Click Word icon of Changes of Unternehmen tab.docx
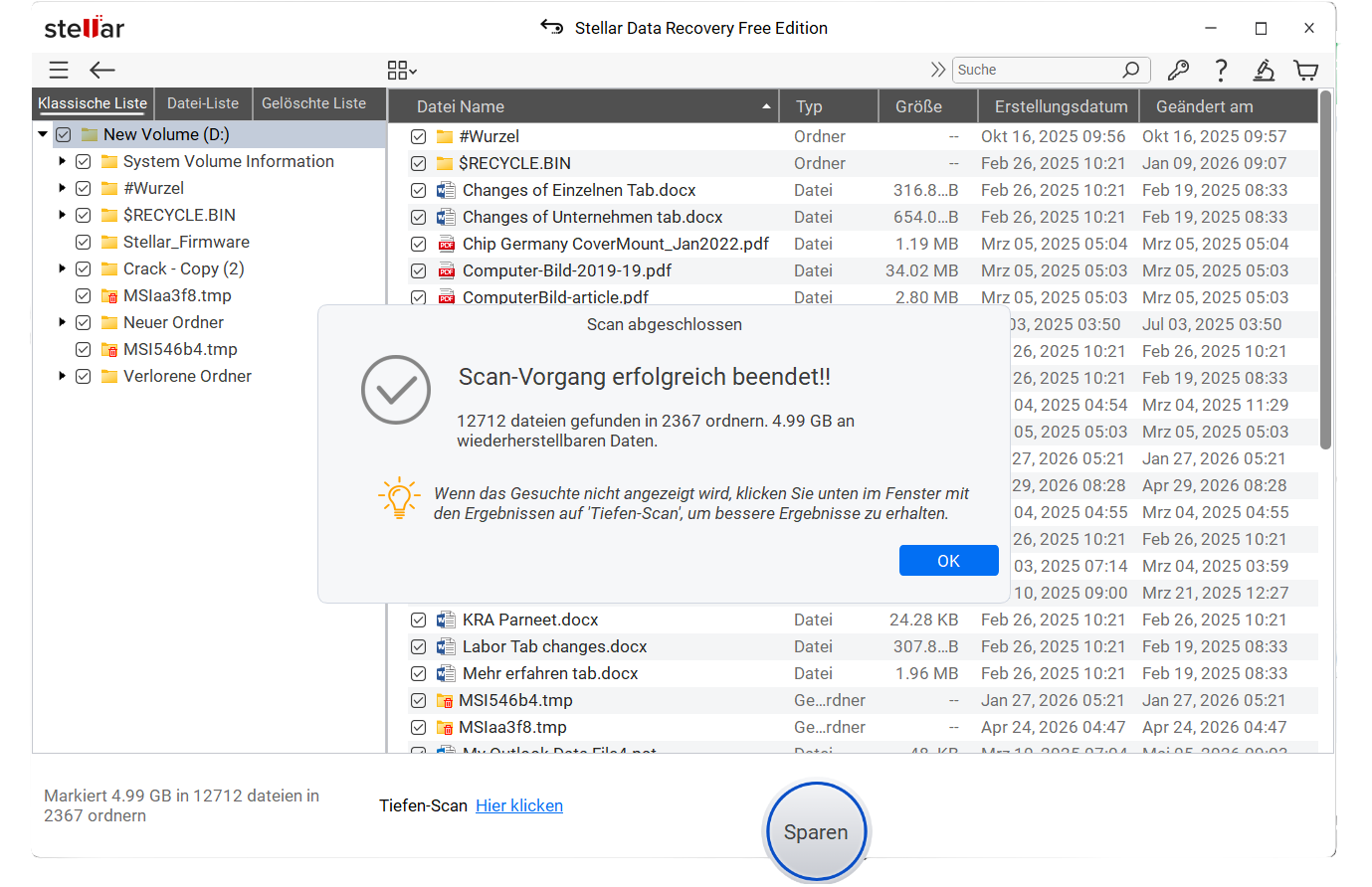 [447, 217]
